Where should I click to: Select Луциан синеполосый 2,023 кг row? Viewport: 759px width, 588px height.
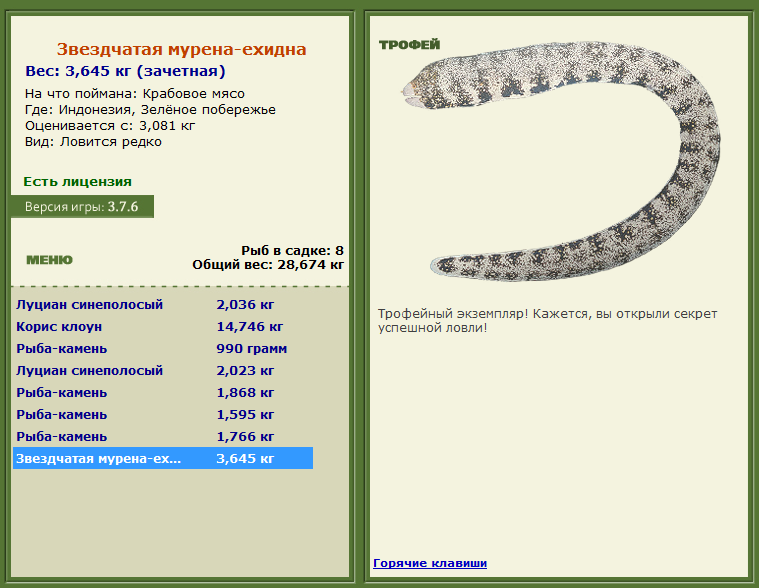point(163,371)
